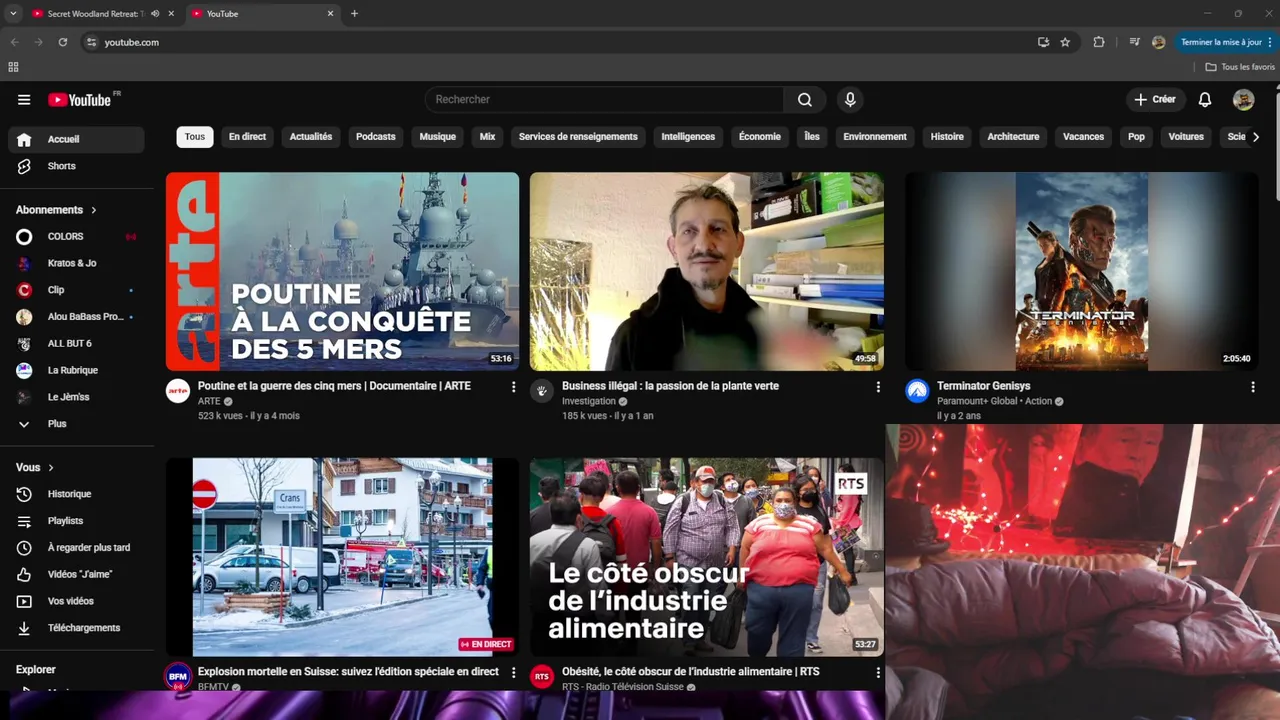The height and width of the screenshot is (720, 1280).
Task: Select the Mix filter chip
Action: (x=487, y=137)
